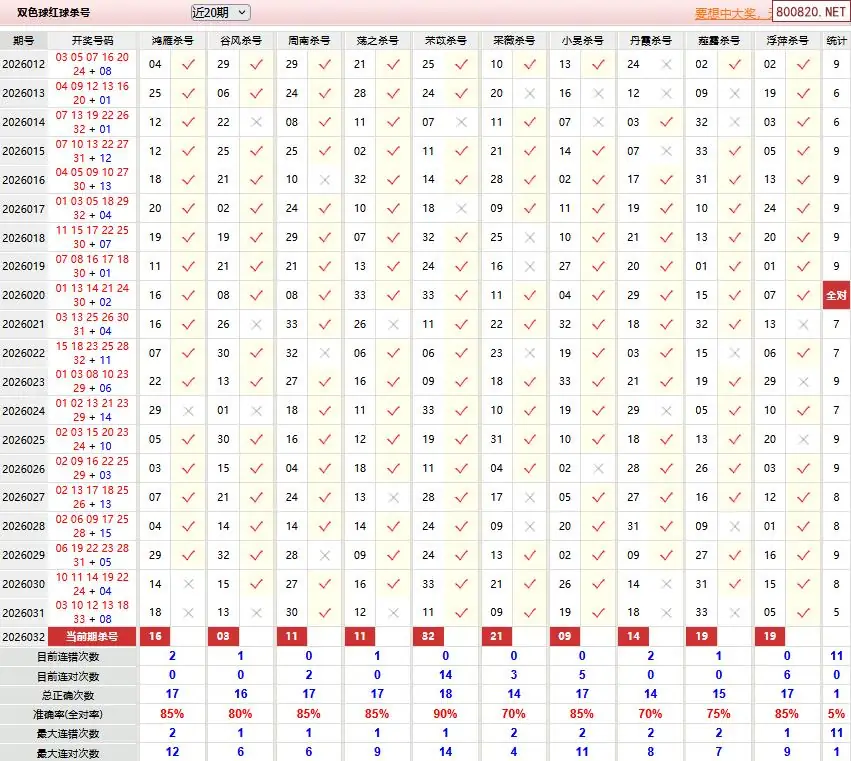Click the checkmark for 采薇杀号 in row 2026020

point(530,296)
